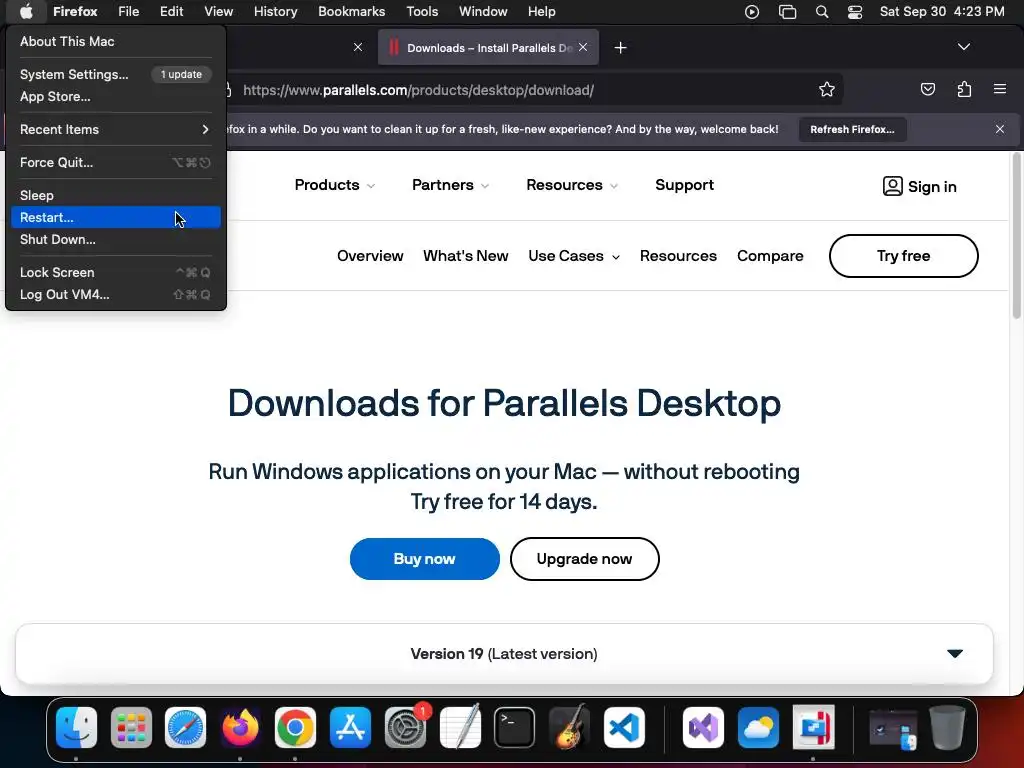Open About This Mac
1024x768 pixels.
(116, 41)
